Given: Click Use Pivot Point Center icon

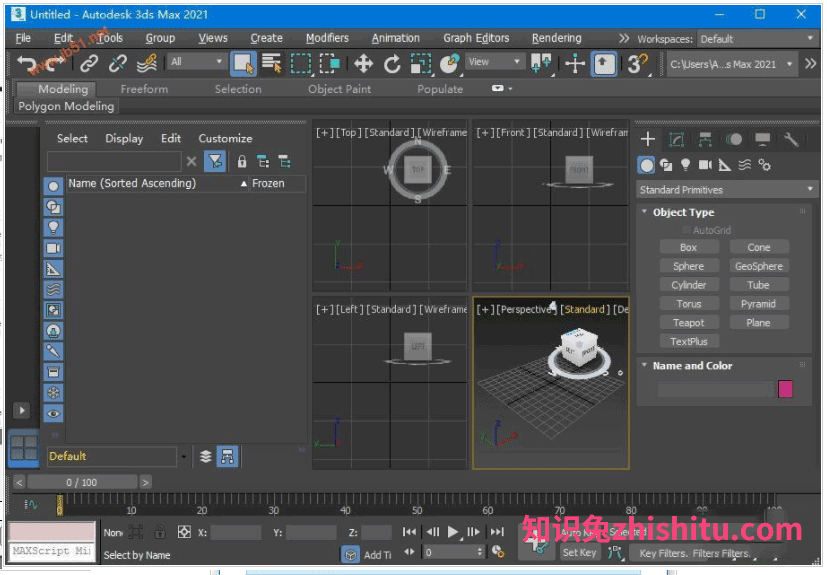Looking at the screenshot, I should tap(542, 64).
